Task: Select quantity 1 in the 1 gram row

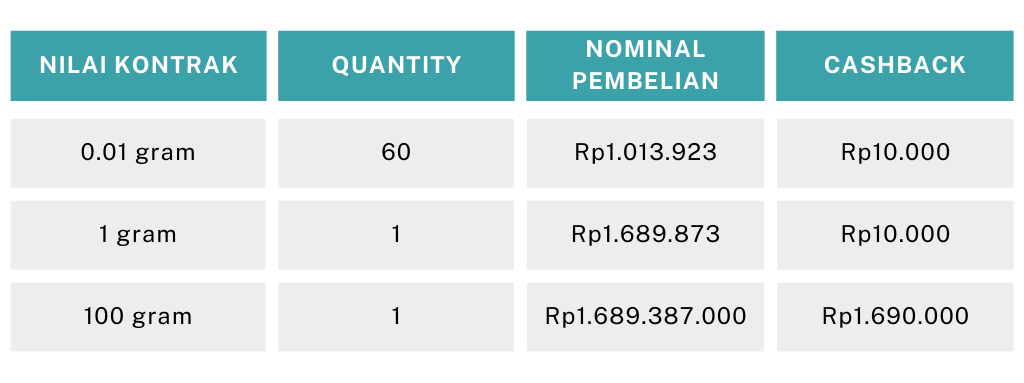Action: 396,235
